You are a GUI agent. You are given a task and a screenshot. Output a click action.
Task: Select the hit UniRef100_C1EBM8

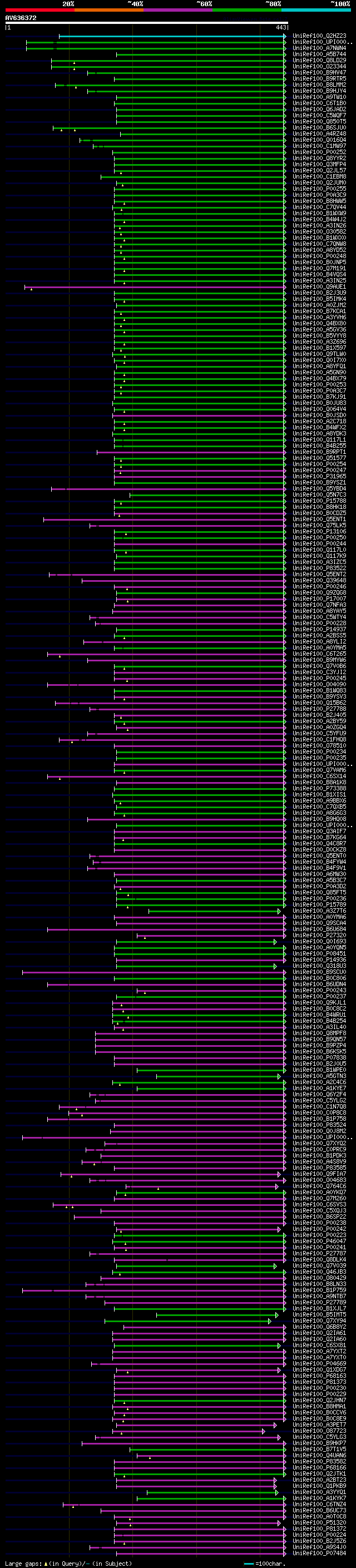pyautogui.click(x=319, y=177)
